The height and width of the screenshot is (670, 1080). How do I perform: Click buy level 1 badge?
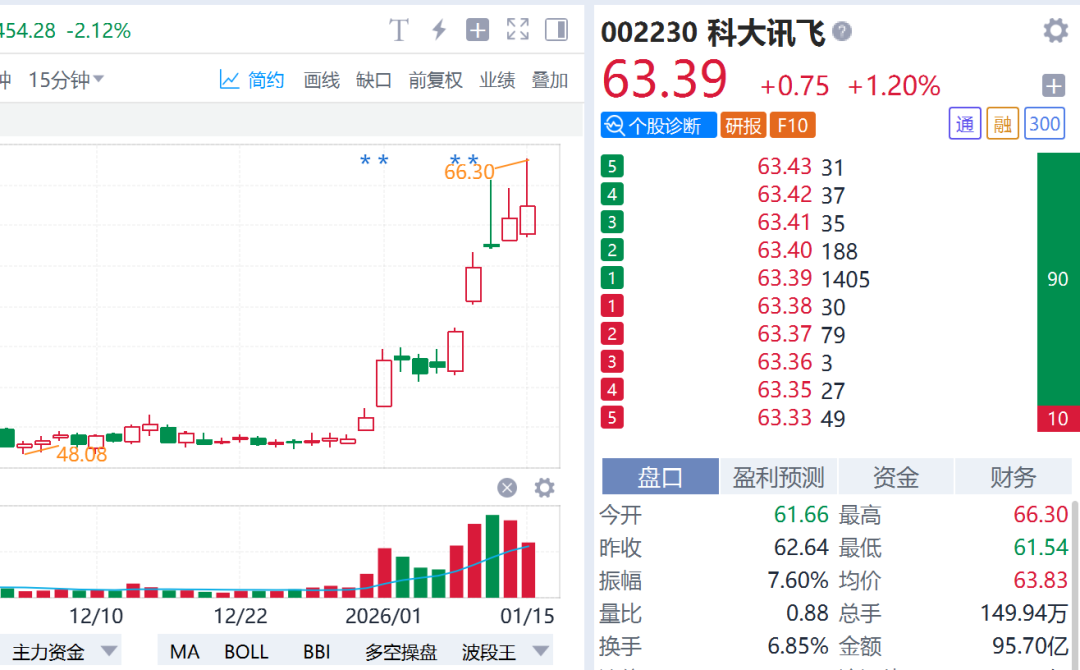point(612,306)
